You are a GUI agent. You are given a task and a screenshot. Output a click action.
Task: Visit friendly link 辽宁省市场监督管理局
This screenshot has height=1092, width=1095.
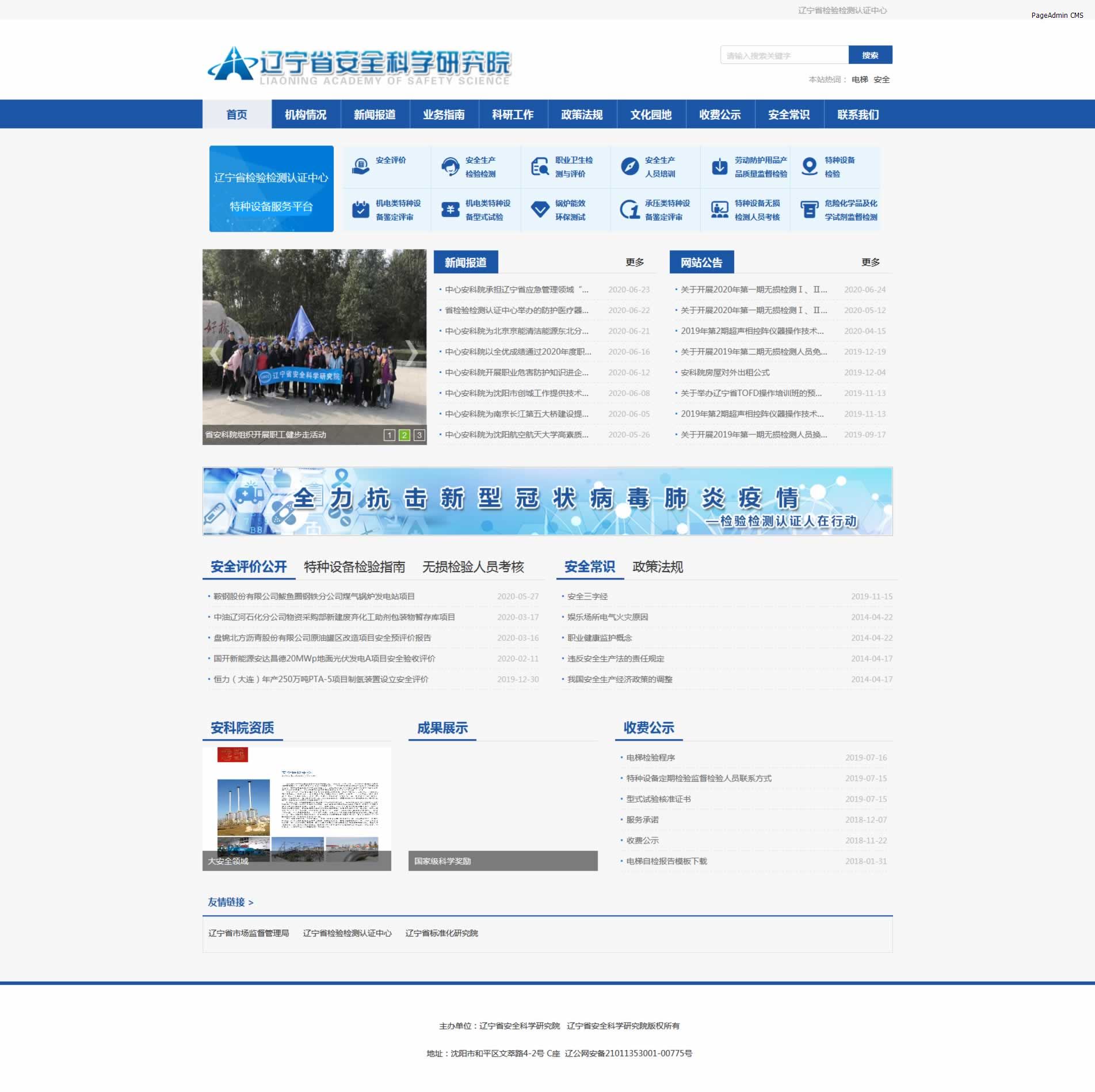pos(249,933)
